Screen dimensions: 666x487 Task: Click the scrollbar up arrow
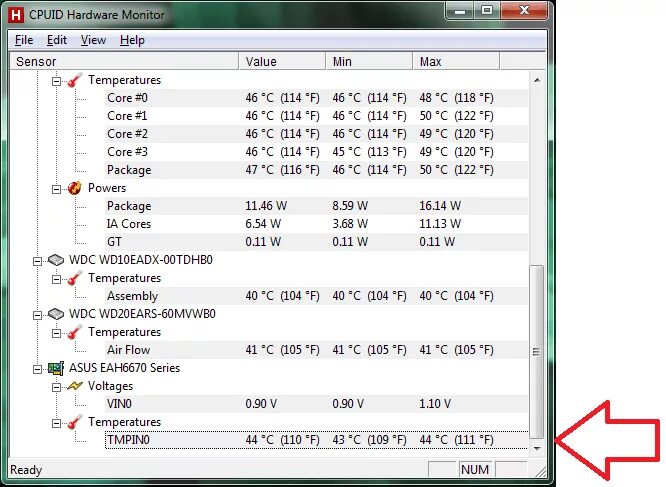(x=537, y=80)
